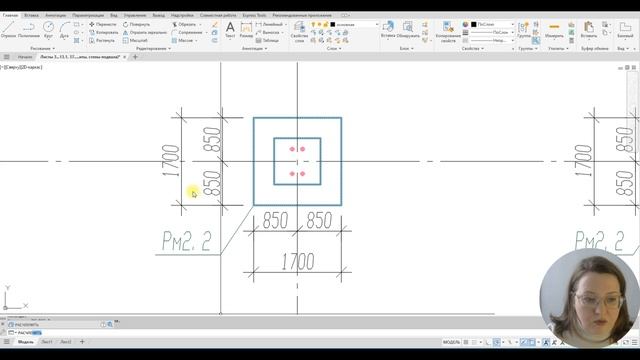Click the viewport label [Сверху][2D-каркас]
Viewport: 640px width, 360px height.
tap(22, 67)
